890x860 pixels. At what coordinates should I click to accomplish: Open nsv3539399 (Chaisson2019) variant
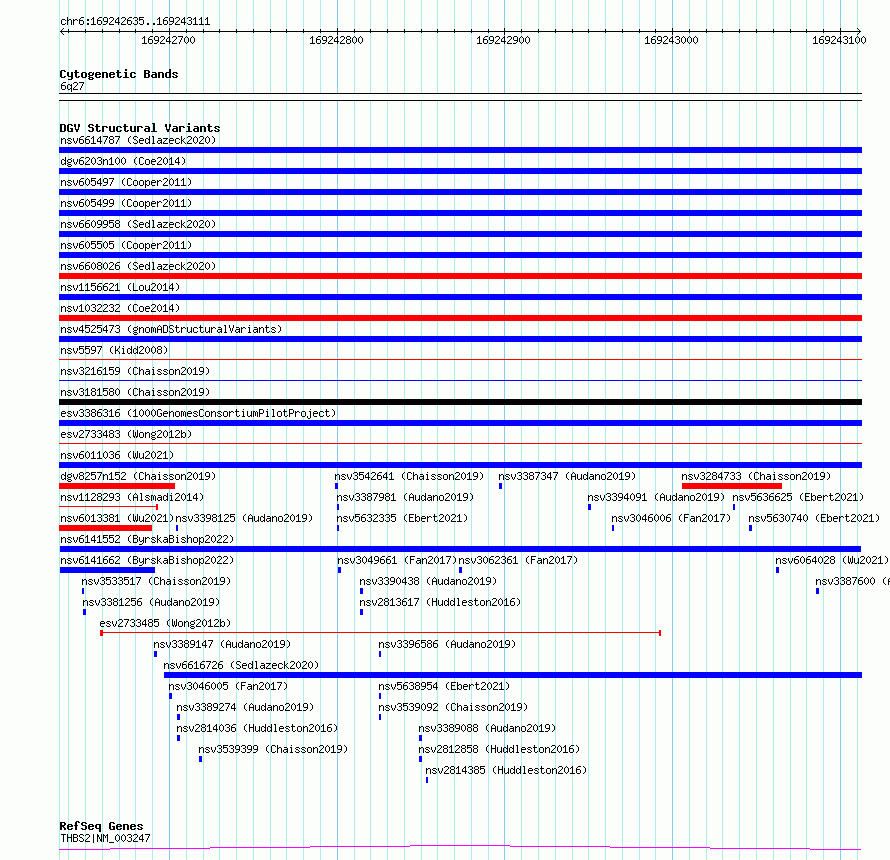click(x=273, y=749)
